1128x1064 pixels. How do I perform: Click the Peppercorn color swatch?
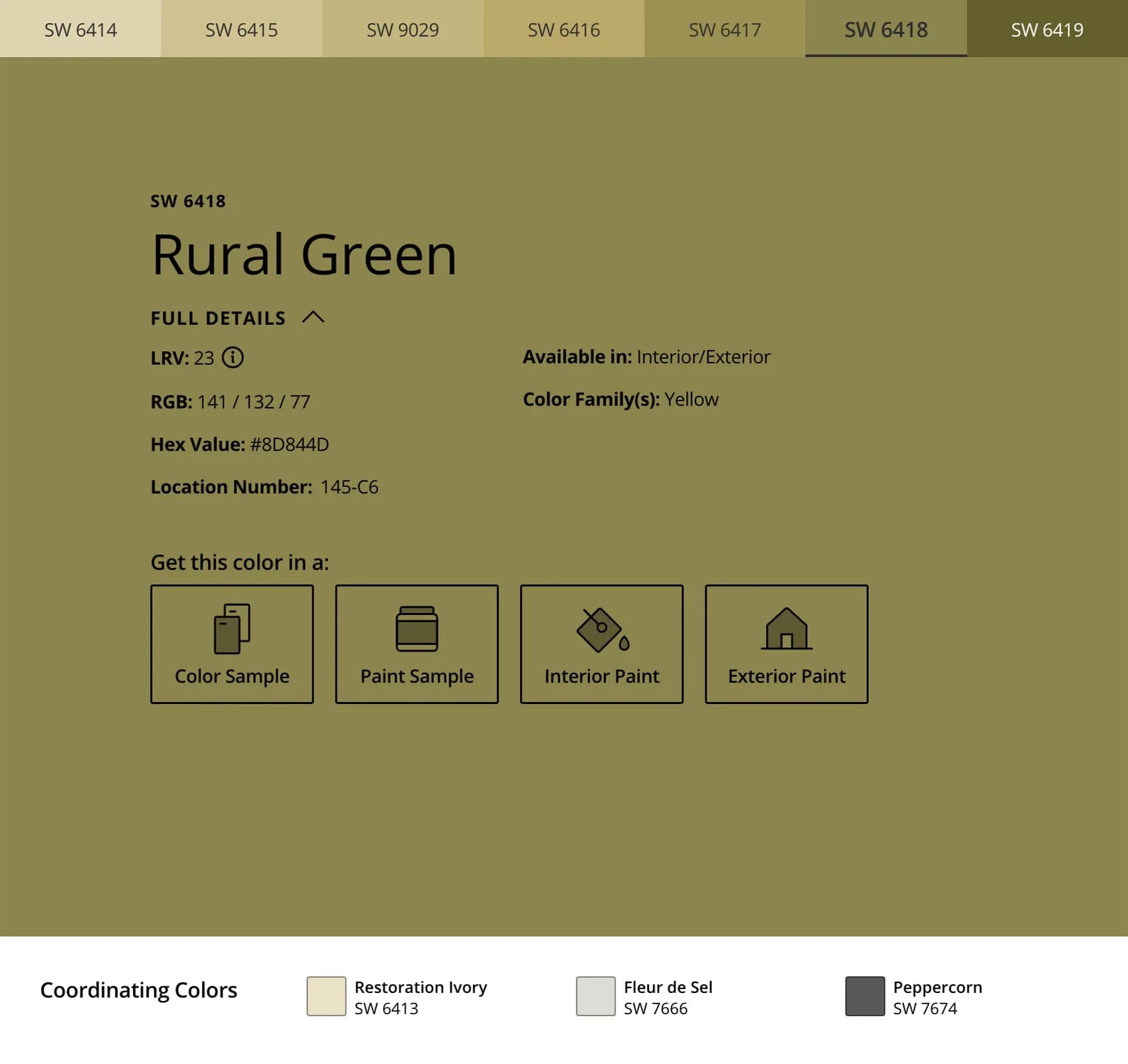(865, 996)
